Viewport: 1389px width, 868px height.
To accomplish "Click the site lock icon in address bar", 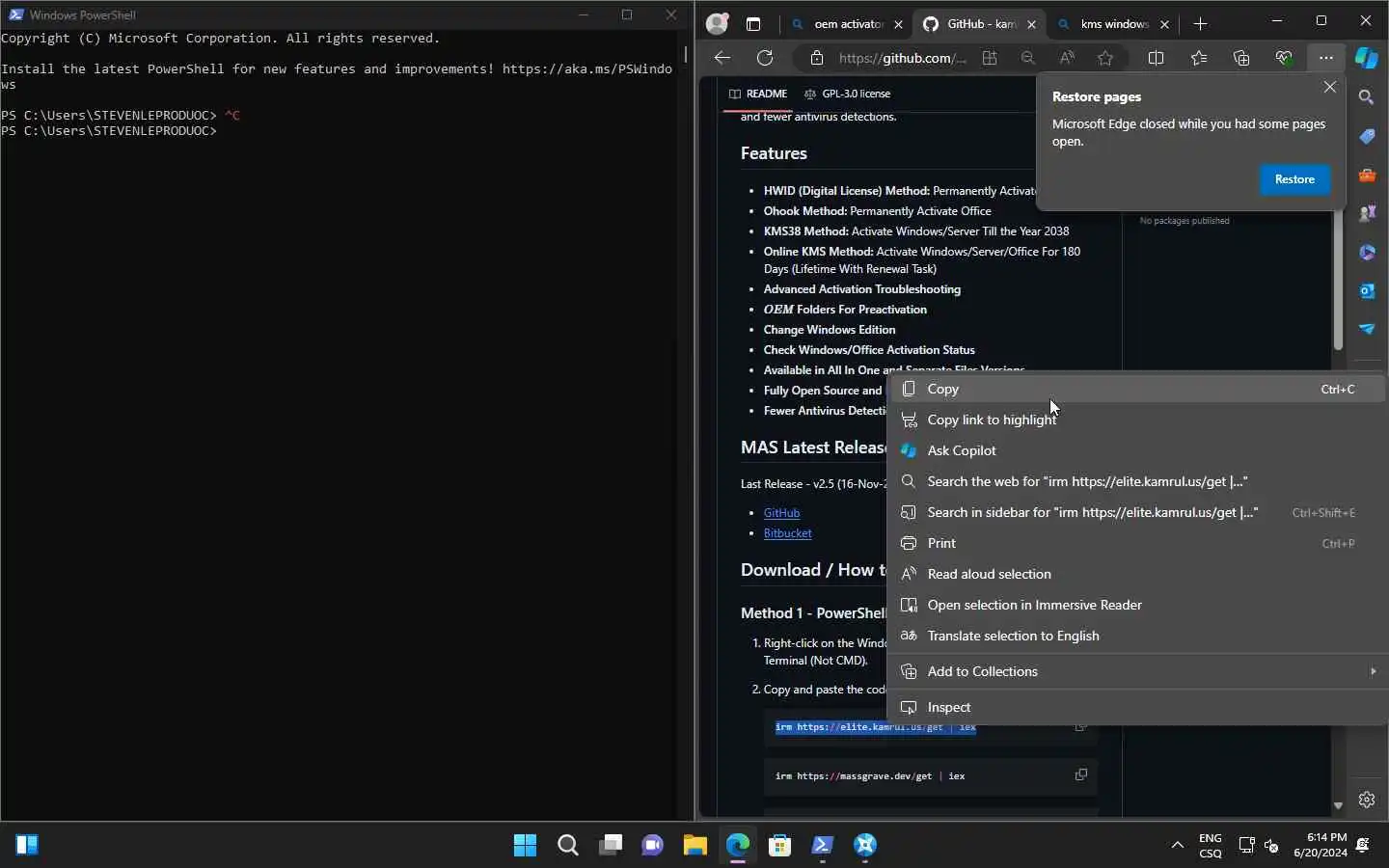I will (817, 58).
